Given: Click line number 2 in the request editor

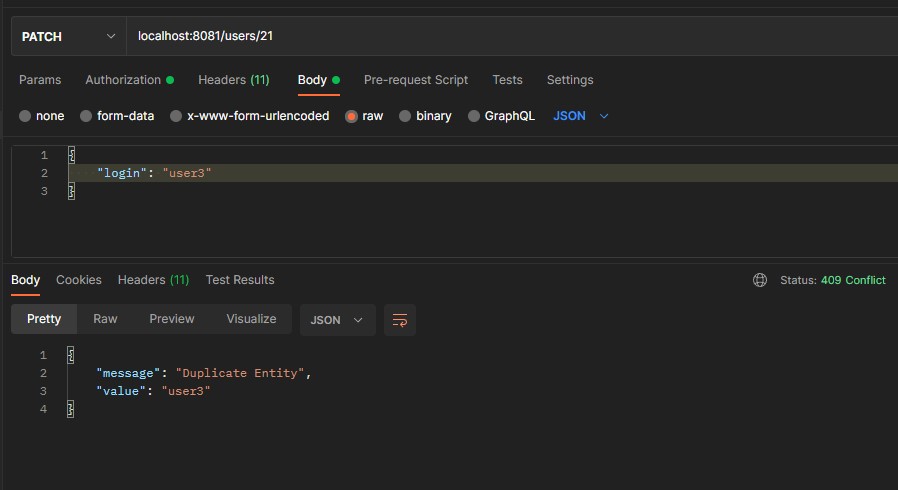Looking at the screenshot, I should 44,173.
